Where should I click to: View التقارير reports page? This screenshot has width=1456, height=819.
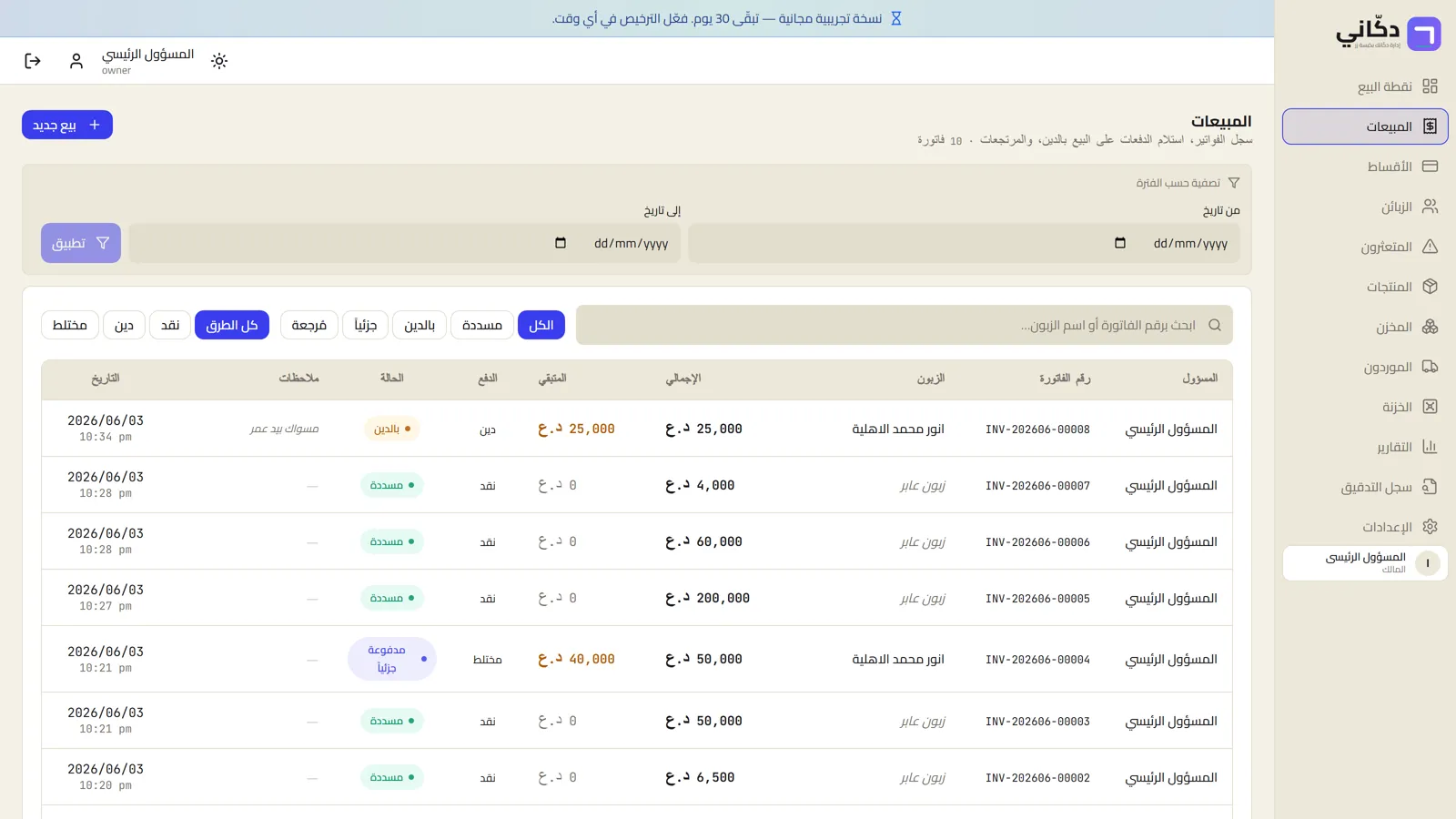[x=1365, y=447]
